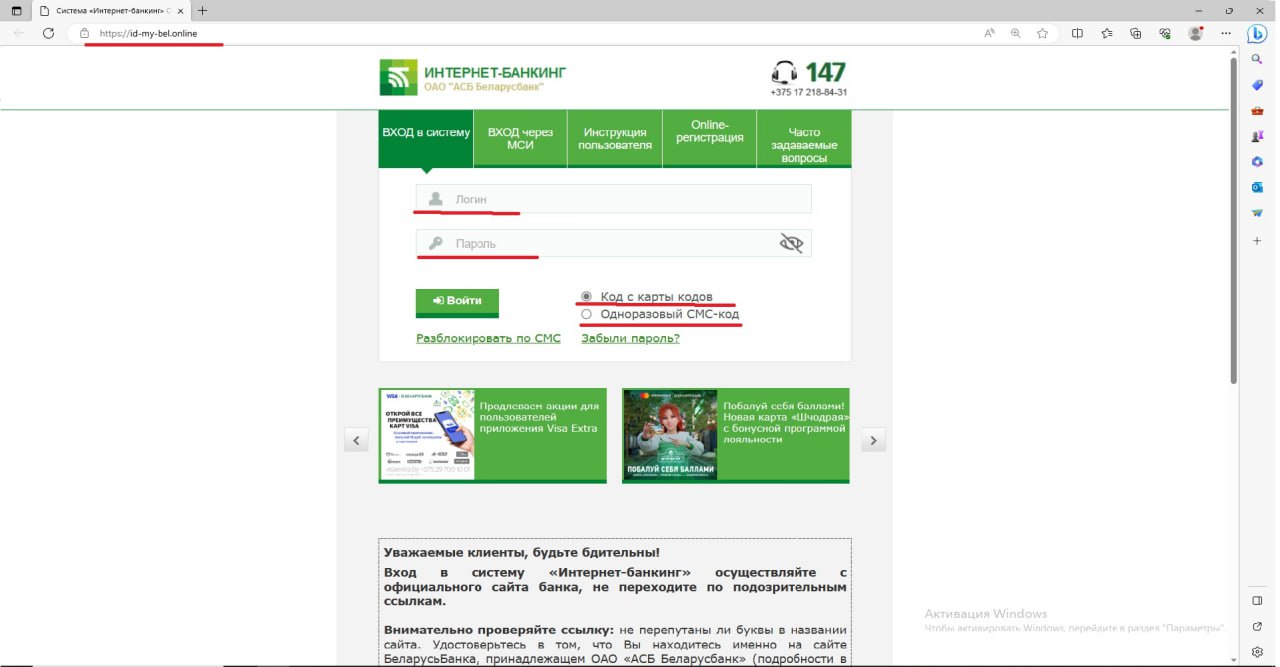Screen dimensions: 1280x667
Task: Open the Favorites list icon
Action: pos(1107,33)
